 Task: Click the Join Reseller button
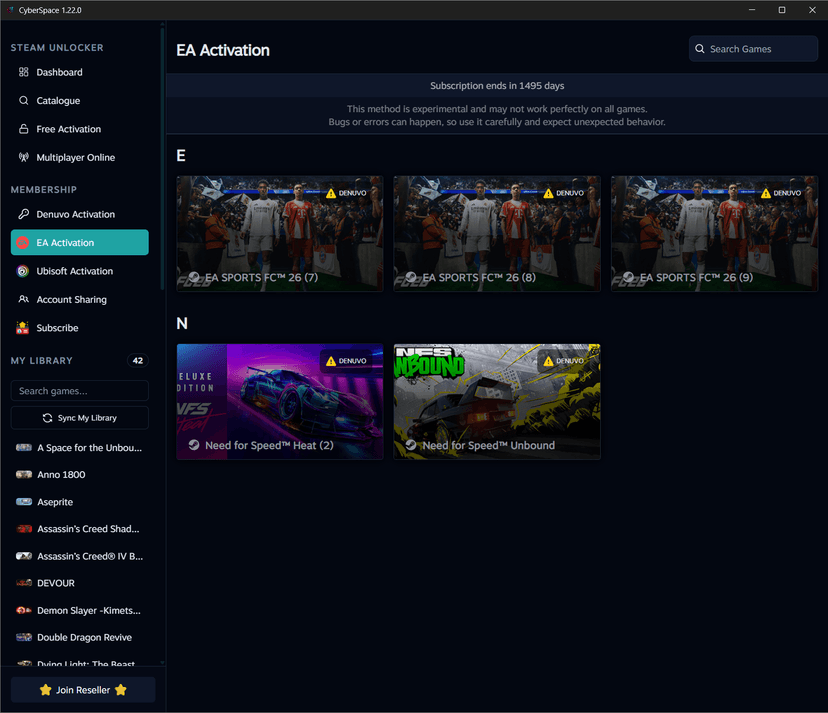click(x=82, y=689)
